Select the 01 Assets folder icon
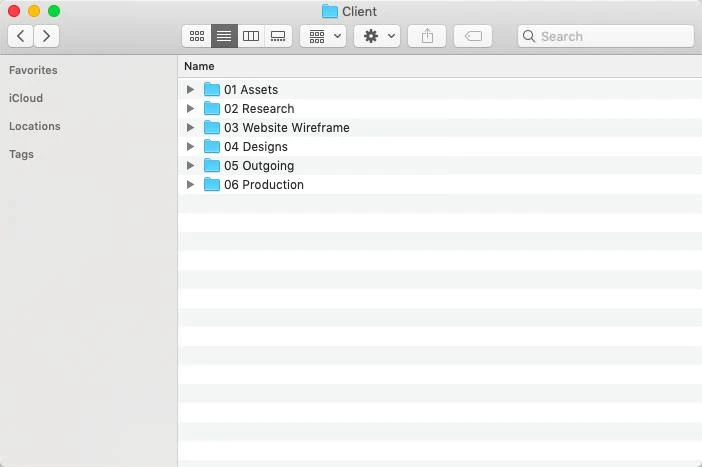The height and width of the screenshot is (467, 702). [x=212, y=90]
